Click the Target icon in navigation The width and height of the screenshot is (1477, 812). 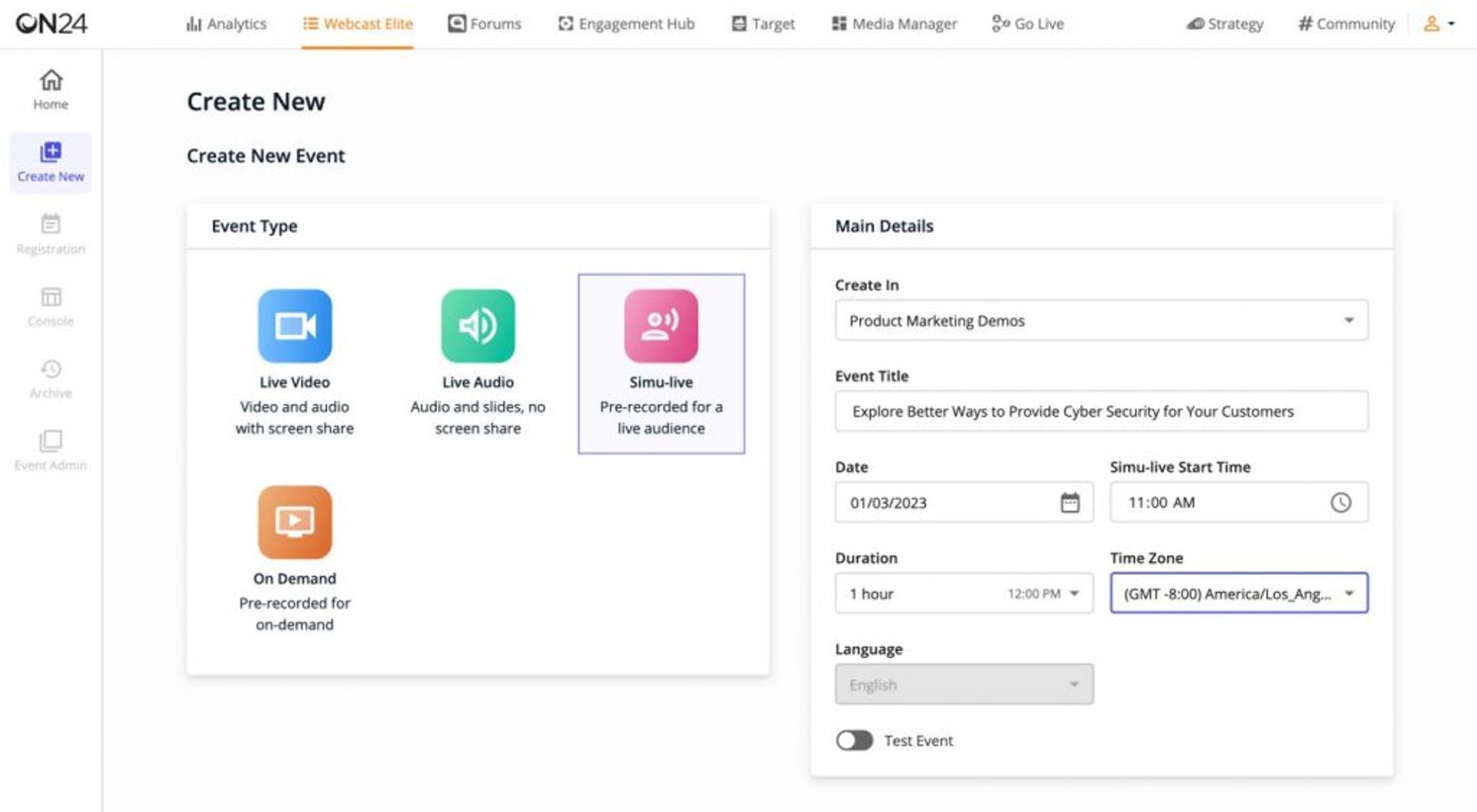[739, 24]
